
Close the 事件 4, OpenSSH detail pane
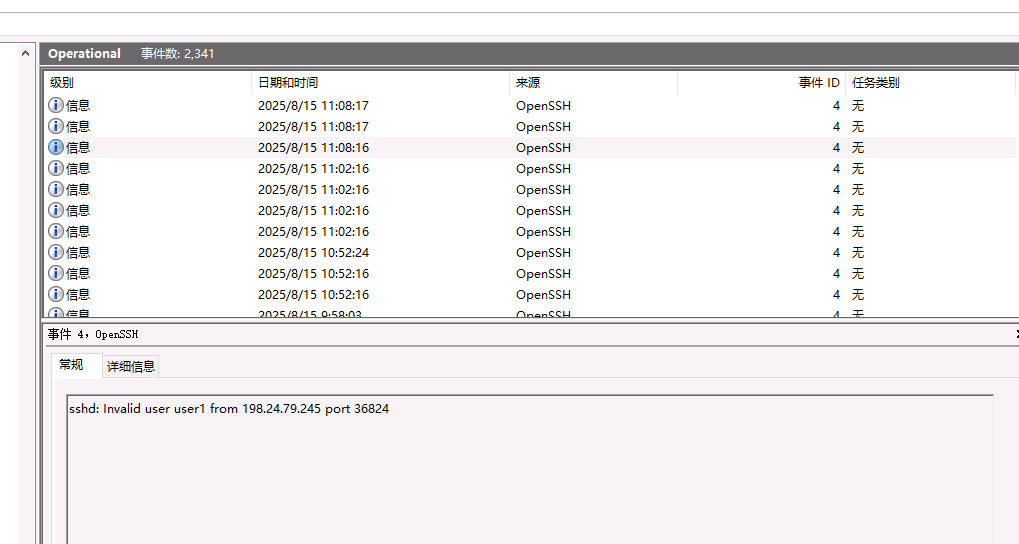pyautogui.click(x=1015, y=334)
